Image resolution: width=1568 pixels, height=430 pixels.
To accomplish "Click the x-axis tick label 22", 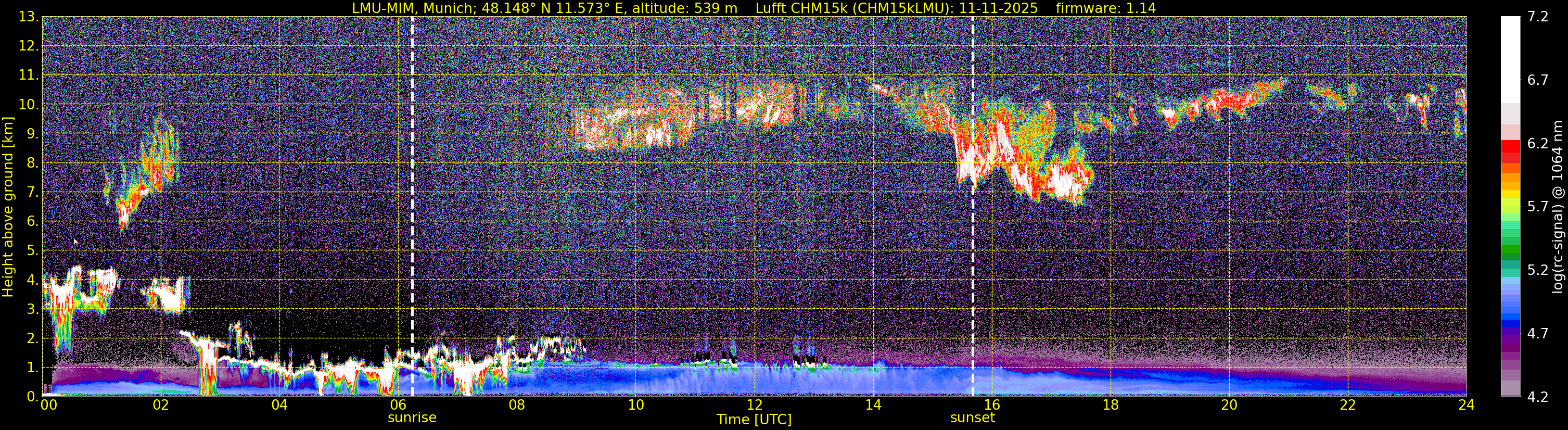I will (1348, 404).
